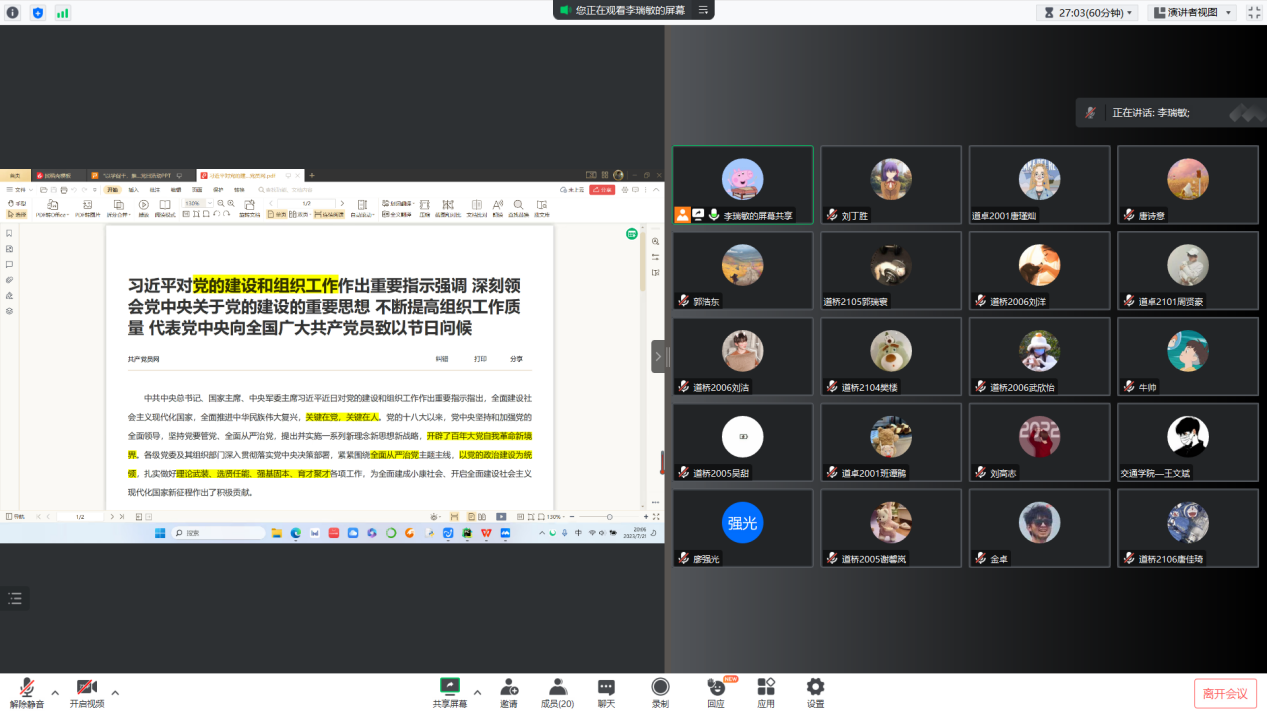This screenshot has height=713, width=1267.
Task: Unmute microphone with 解除静音 button
Action: [27, 689]
